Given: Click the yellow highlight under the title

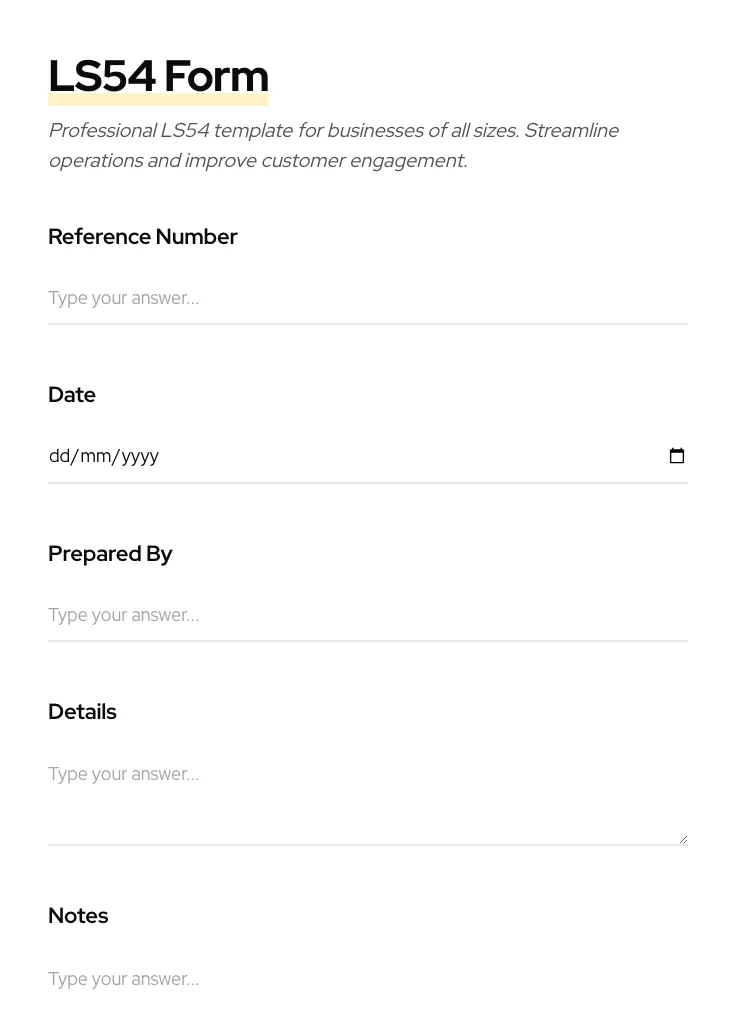Looking at the screenshot, I should point(158,100).
